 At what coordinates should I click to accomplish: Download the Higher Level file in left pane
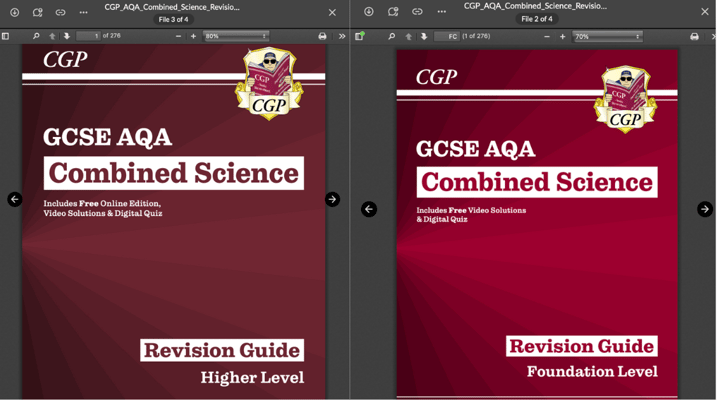[x=15, y=12]
